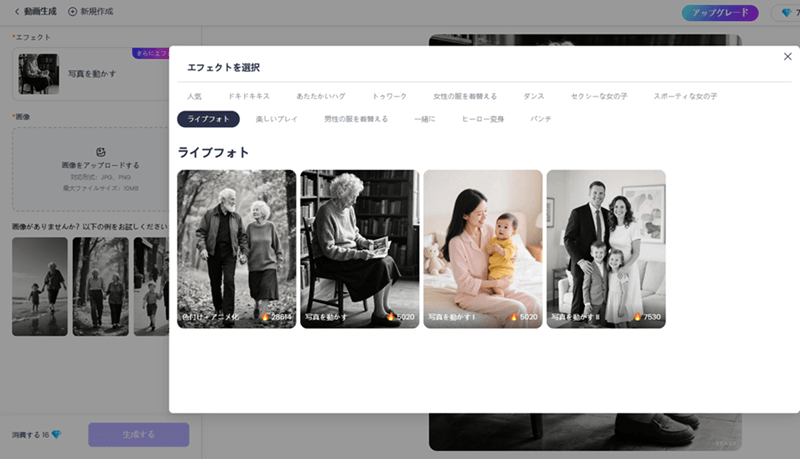Click the 動画生成 title text
The image size is (800, 459).
click(x=40, y=11)
